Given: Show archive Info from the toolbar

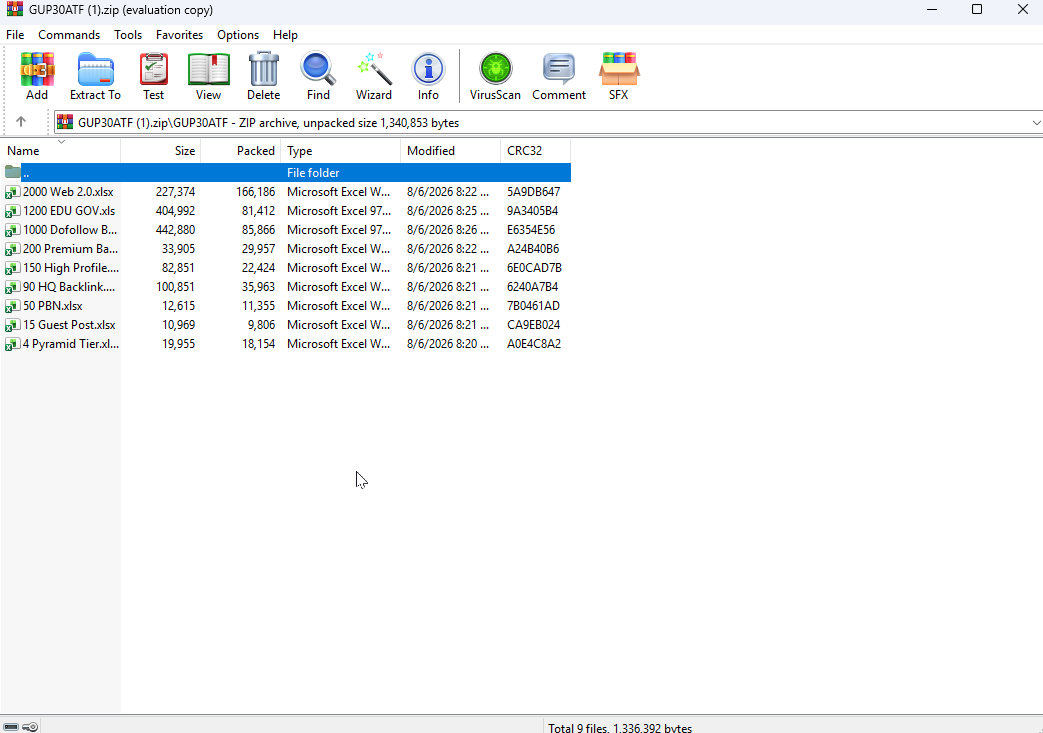Looking at the screenshot, I should click(x=428, y=76).
